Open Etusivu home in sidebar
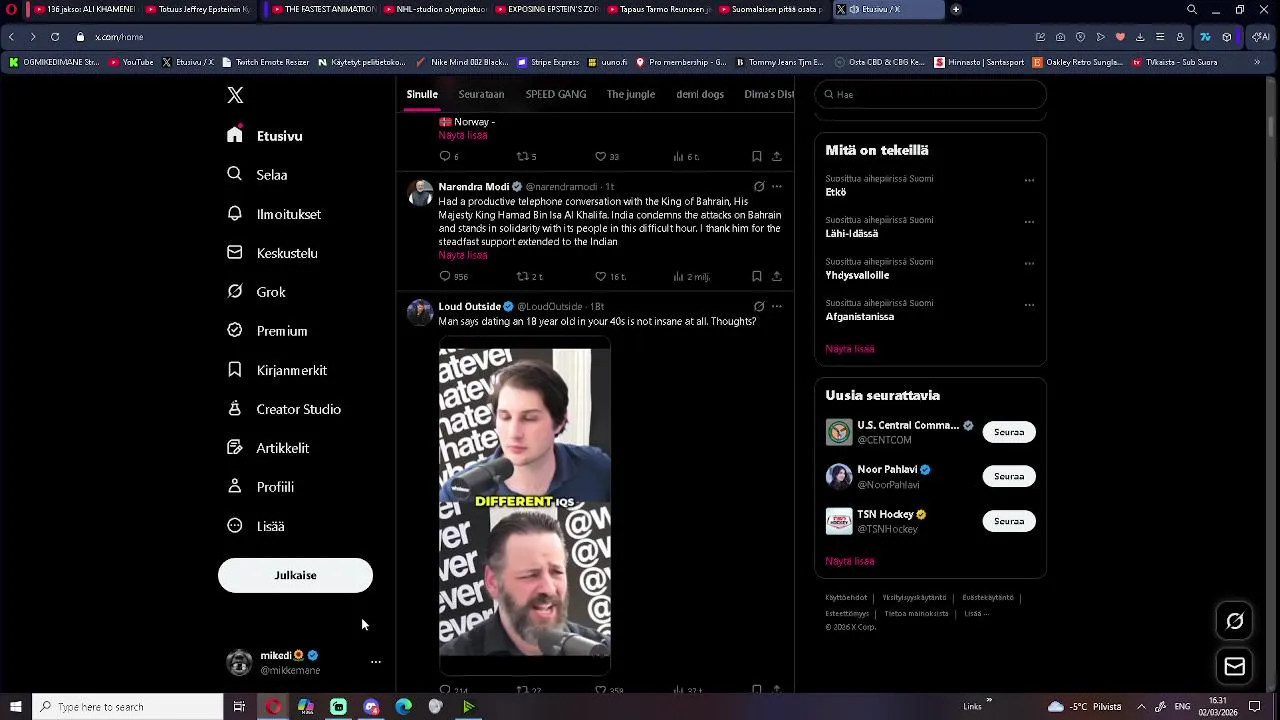This screenshot has height=720, width=1280. 265,136
